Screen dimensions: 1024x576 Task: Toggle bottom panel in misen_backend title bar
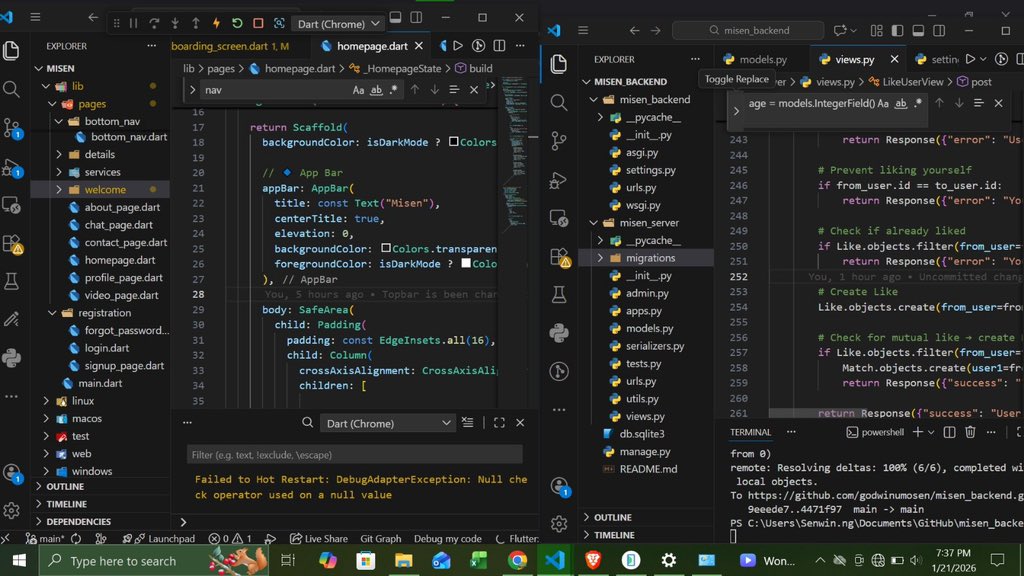(918, 30)
